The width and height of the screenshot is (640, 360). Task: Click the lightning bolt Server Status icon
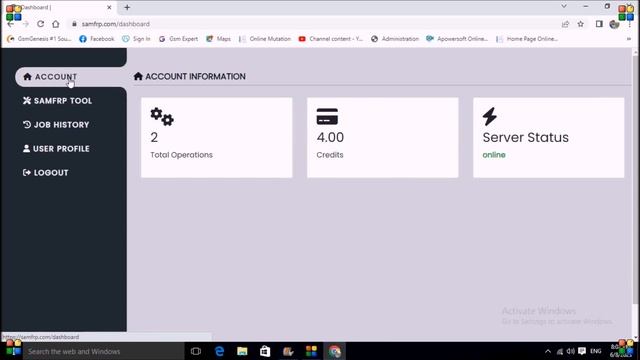(489, 117)
